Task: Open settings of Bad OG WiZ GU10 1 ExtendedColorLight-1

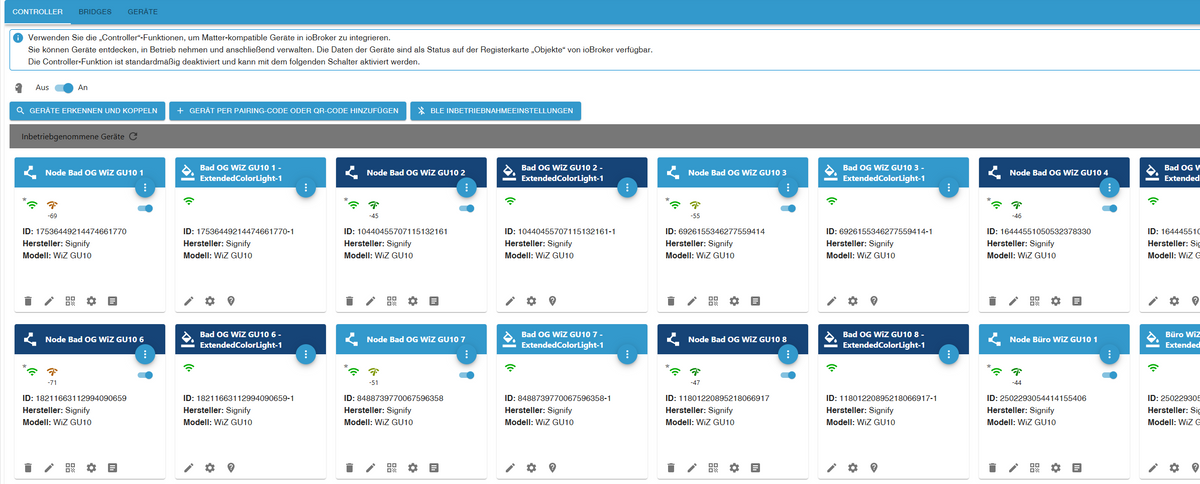Action: tap(210, 300)
